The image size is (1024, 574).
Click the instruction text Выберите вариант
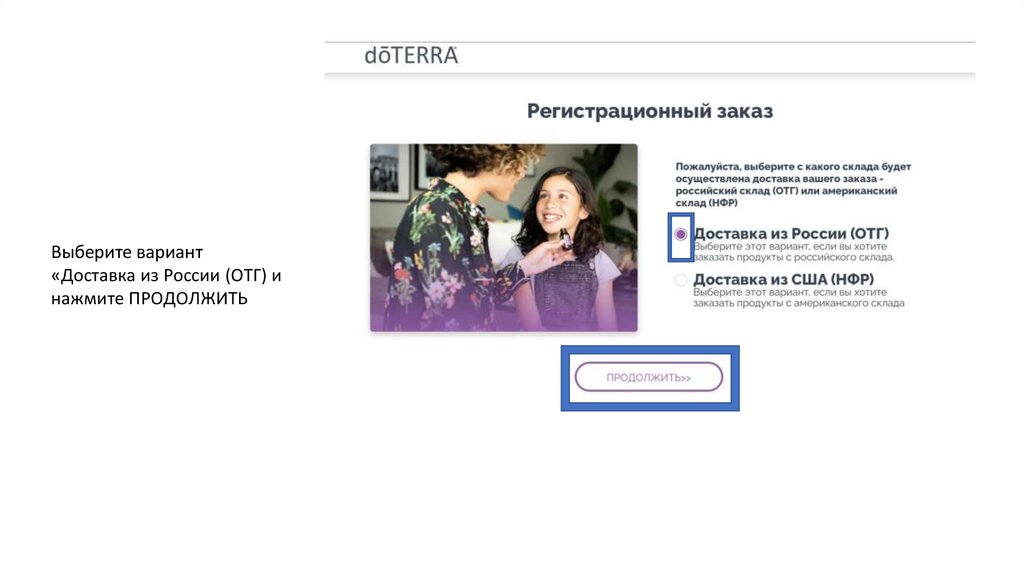pos(166,275)
